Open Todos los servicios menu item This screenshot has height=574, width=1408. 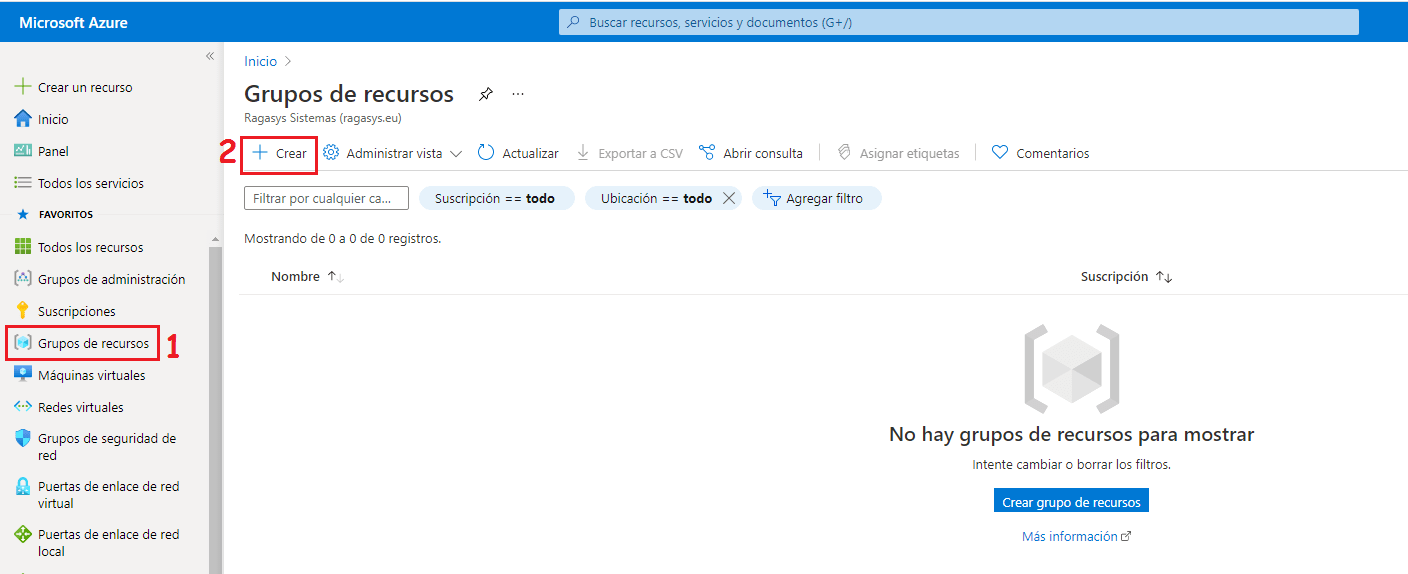tap(91, 183)
